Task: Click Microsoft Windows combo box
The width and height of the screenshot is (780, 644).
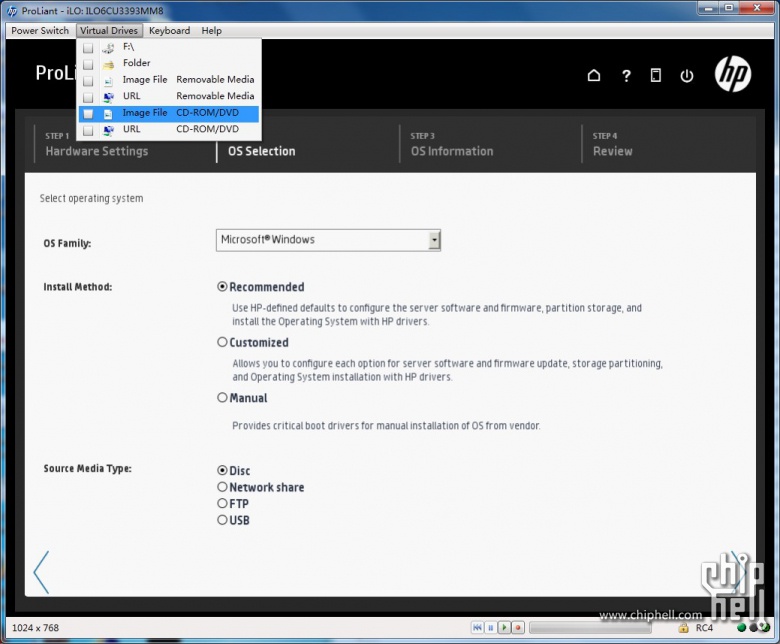Action: (x=328, y=240)
